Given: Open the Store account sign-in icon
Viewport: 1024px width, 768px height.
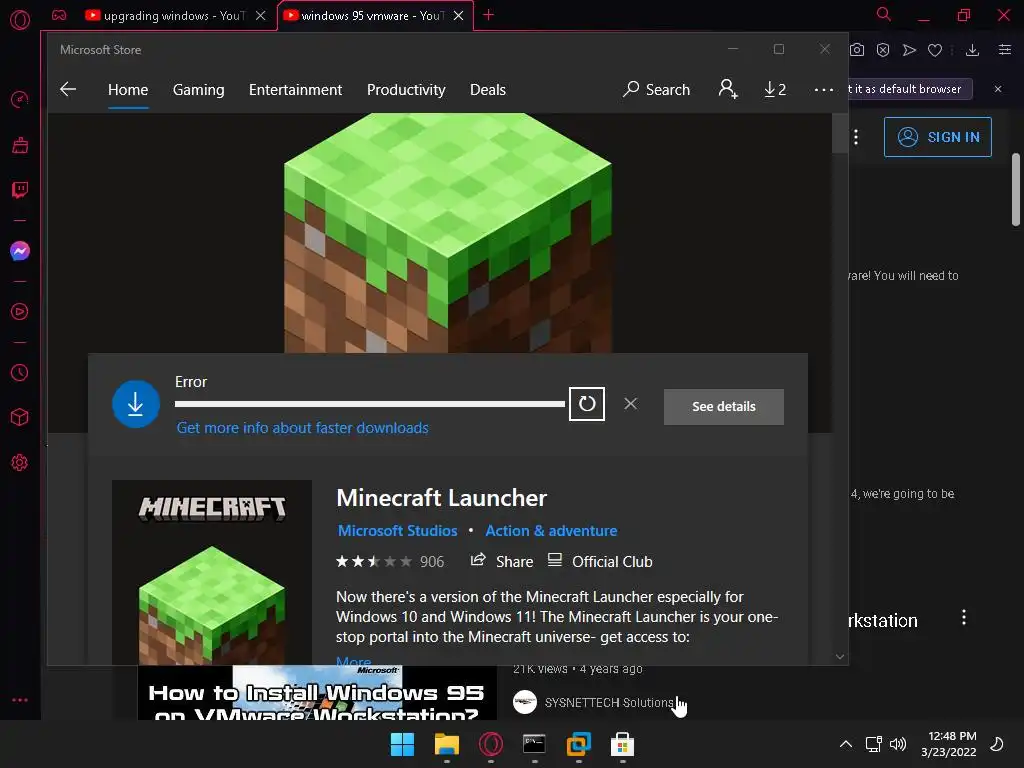Looking at the screenshot, I should [x=728, y=89].
